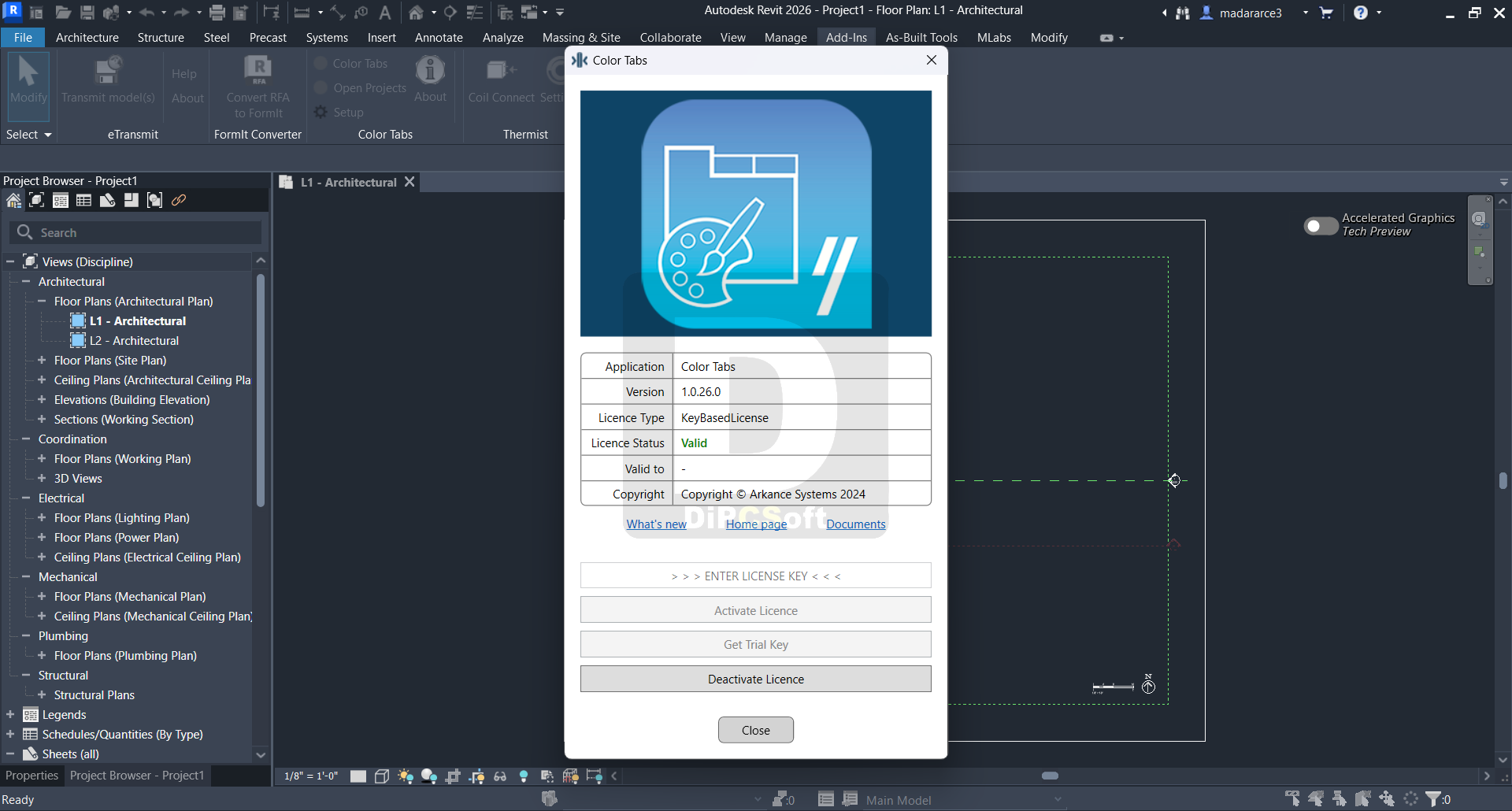Expand Schedules/Quantities (By Type) node
The height and width of the screenshot is (811, 1512).
(x=10, y=734)
